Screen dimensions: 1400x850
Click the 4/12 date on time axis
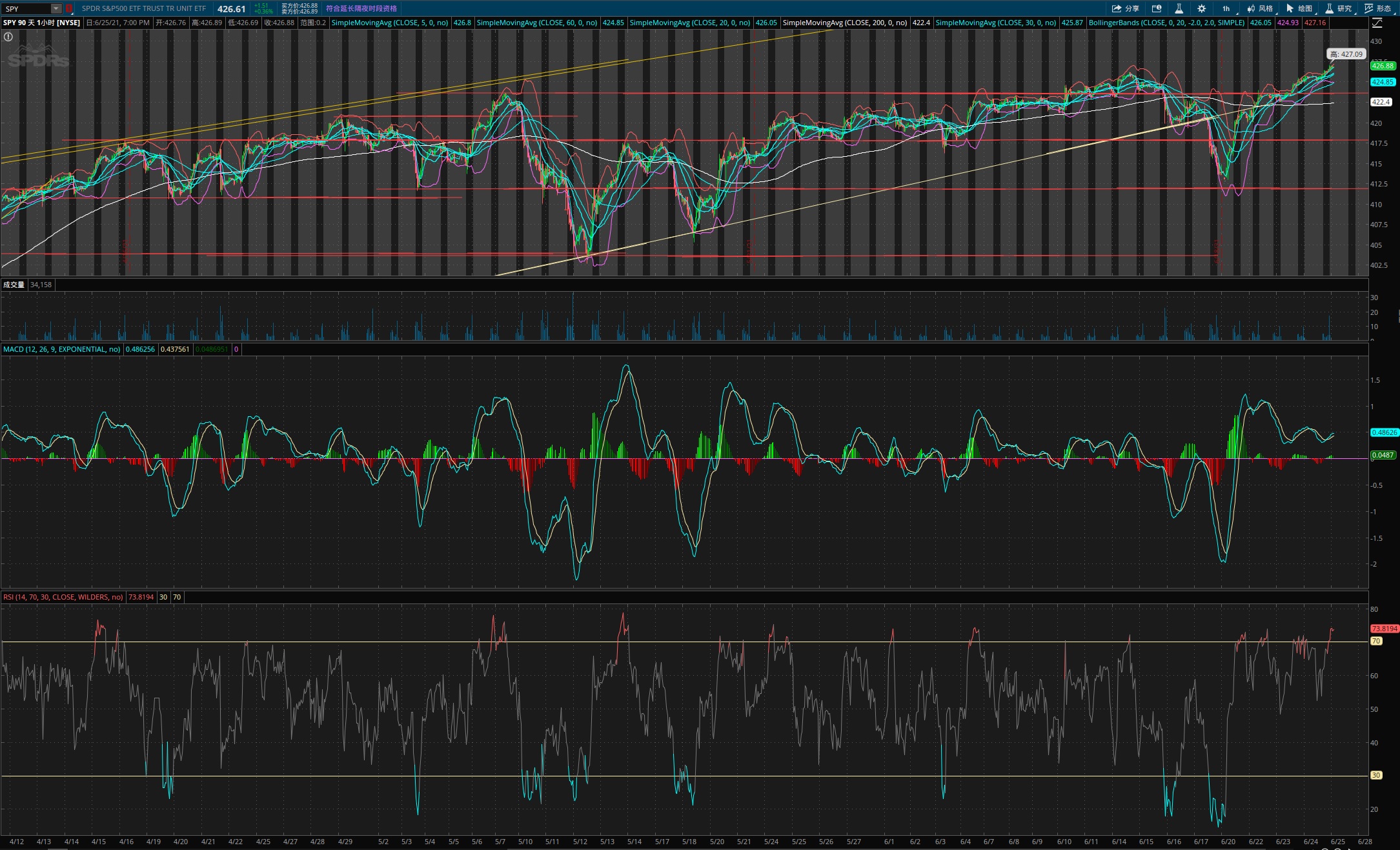(17, 842)
